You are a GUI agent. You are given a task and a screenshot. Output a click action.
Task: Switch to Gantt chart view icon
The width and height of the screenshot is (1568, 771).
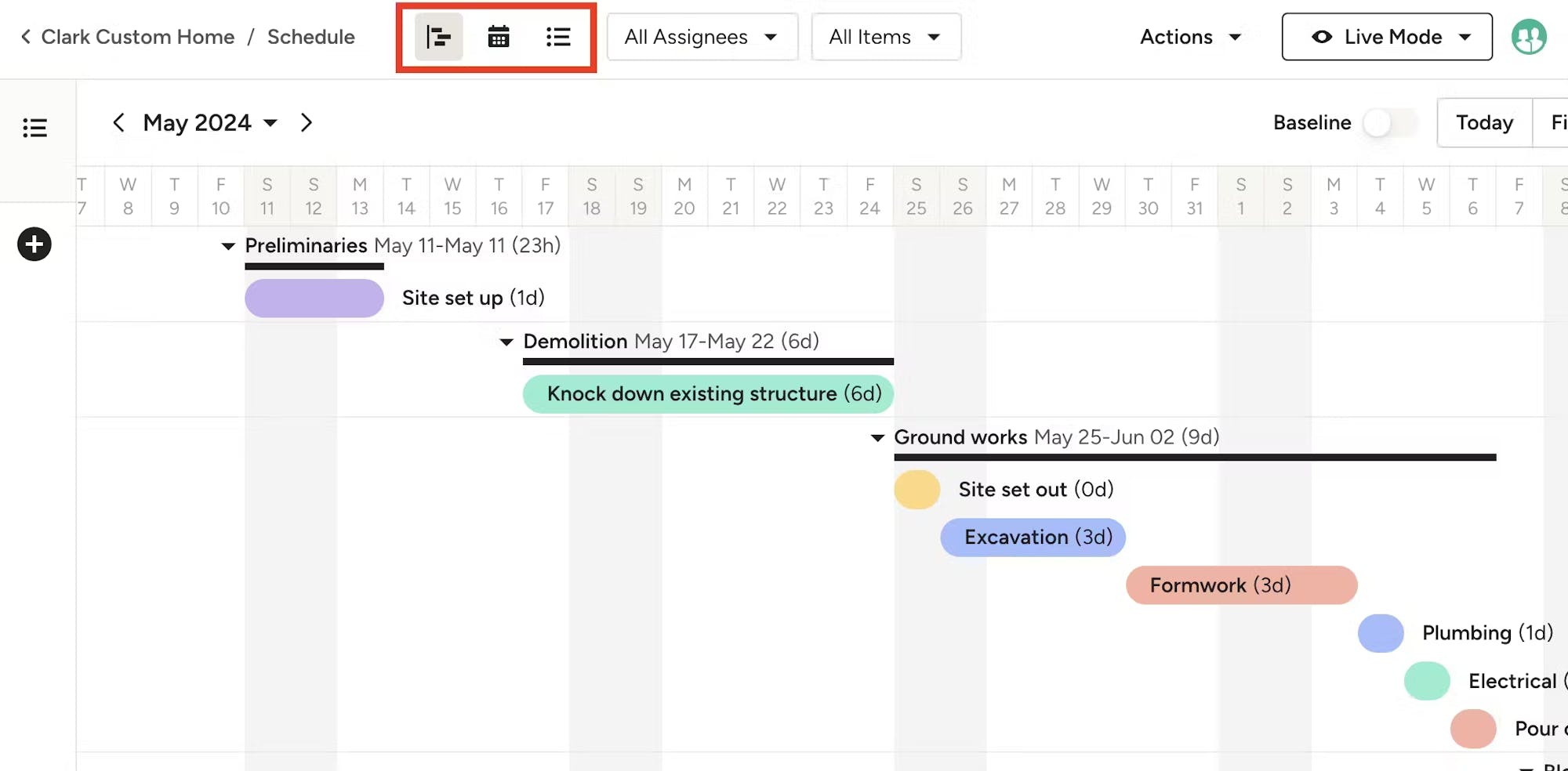pyautogui.click(x=438, y=37)
